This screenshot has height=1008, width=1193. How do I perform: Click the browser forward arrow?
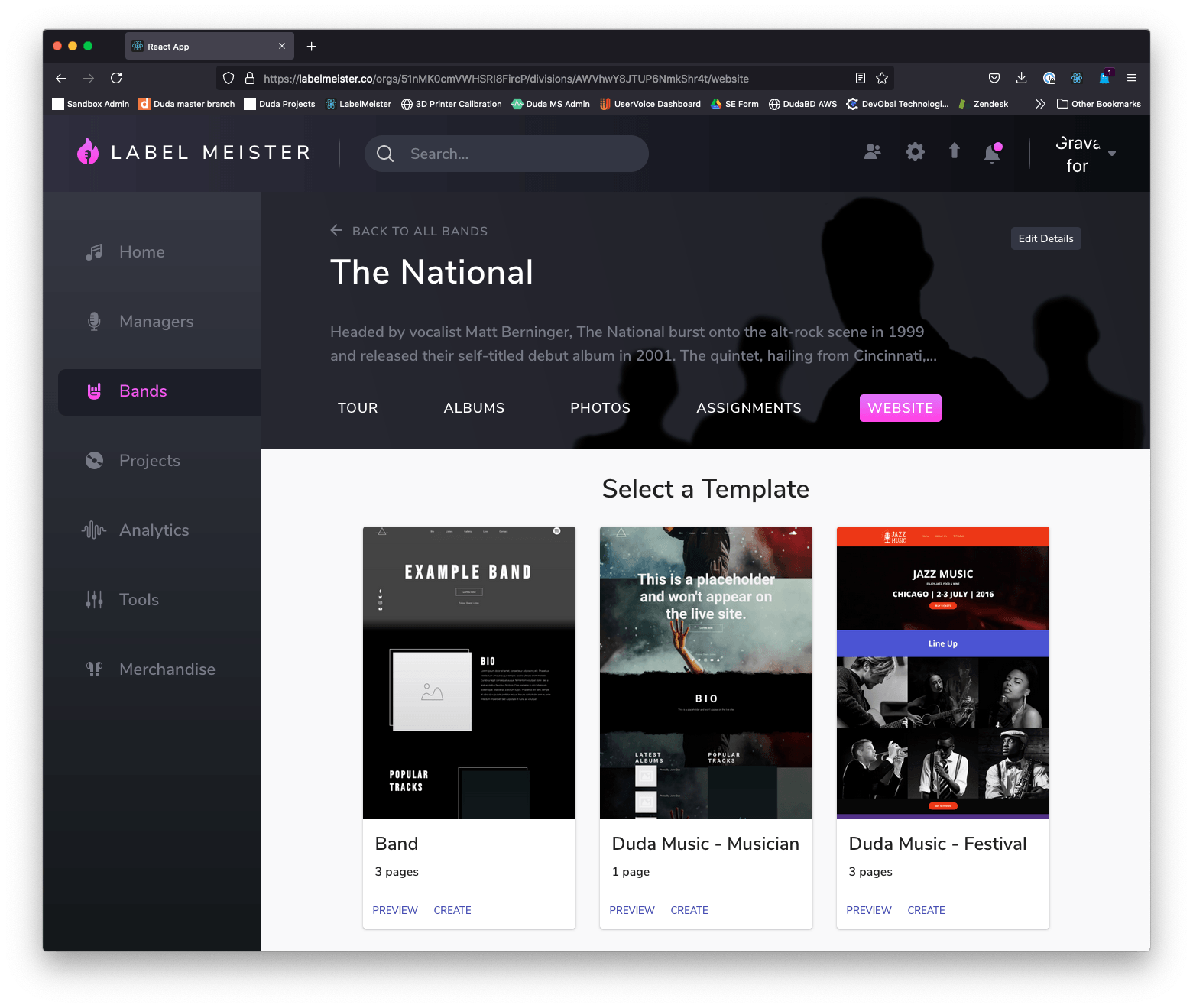click(89, 78)
